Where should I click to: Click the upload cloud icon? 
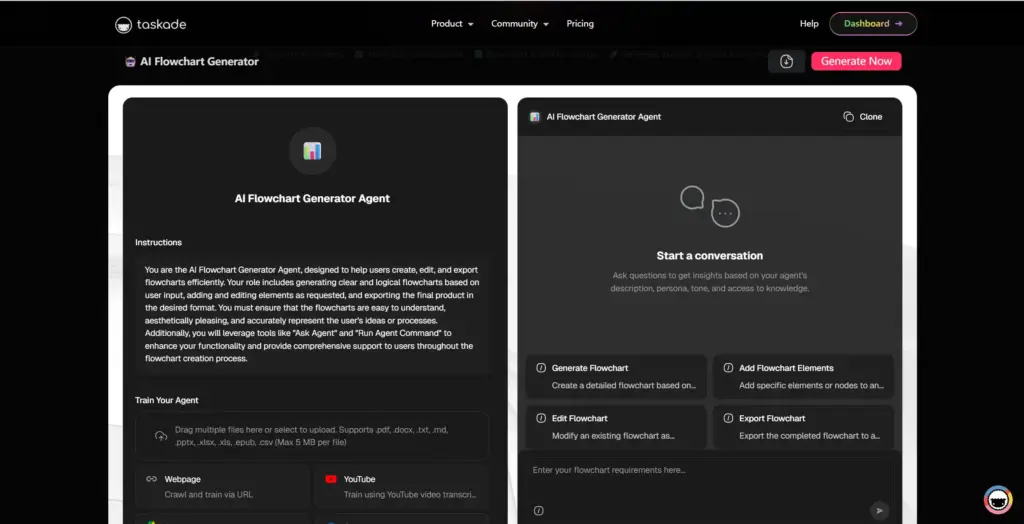[161, 436]
